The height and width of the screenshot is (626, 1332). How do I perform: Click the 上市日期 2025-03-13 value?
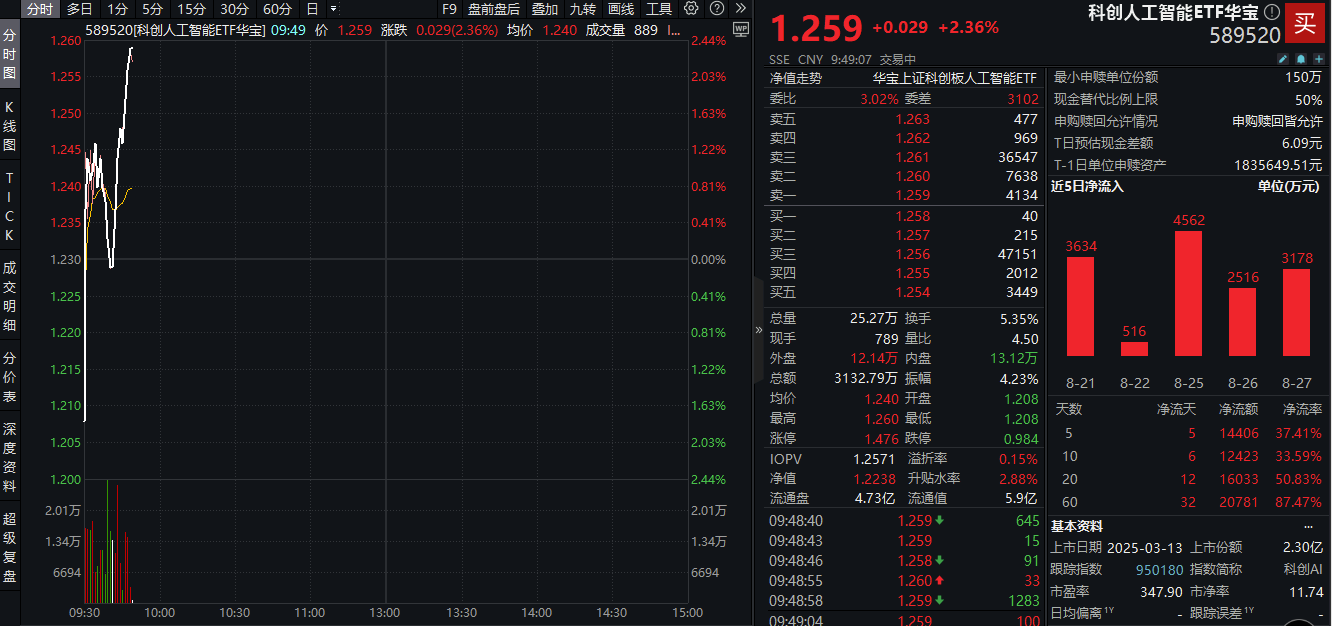pos(1143,547)
